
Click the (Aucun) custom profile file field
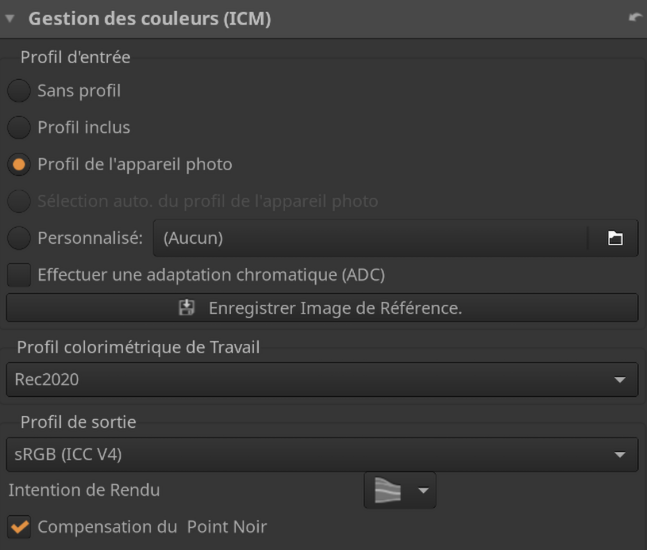(x=370, y=238)
